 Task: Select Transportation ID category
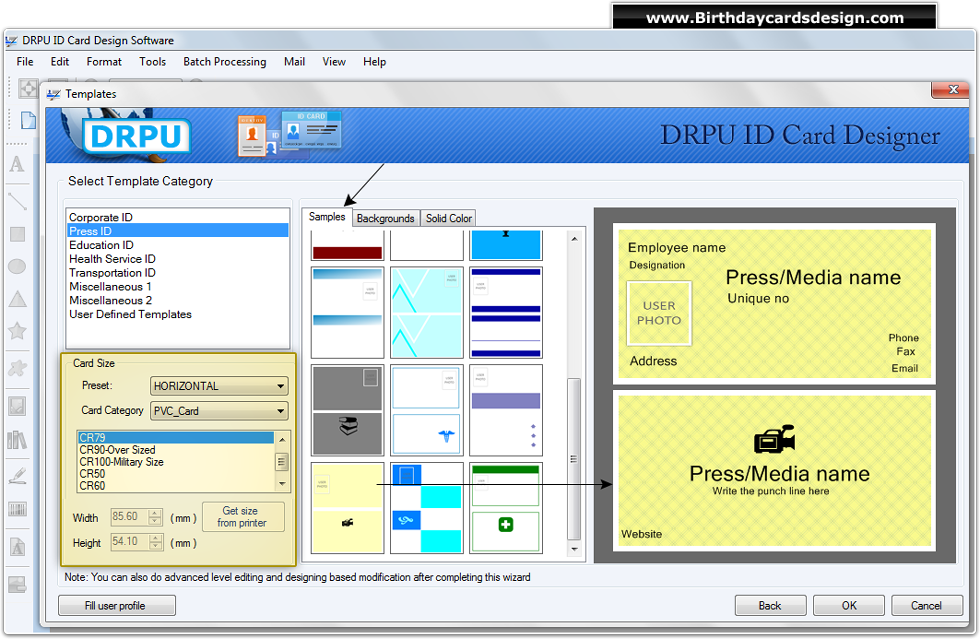[x=178, y=273]
